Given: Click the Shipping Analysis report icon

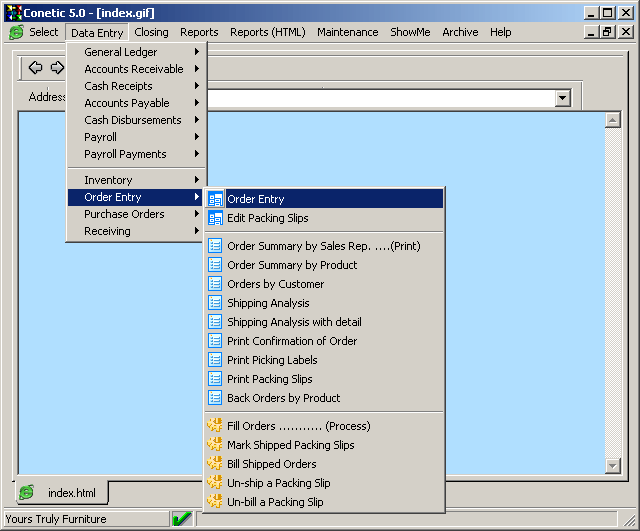Looking at the screenshot, I should (x=215, y=303).
